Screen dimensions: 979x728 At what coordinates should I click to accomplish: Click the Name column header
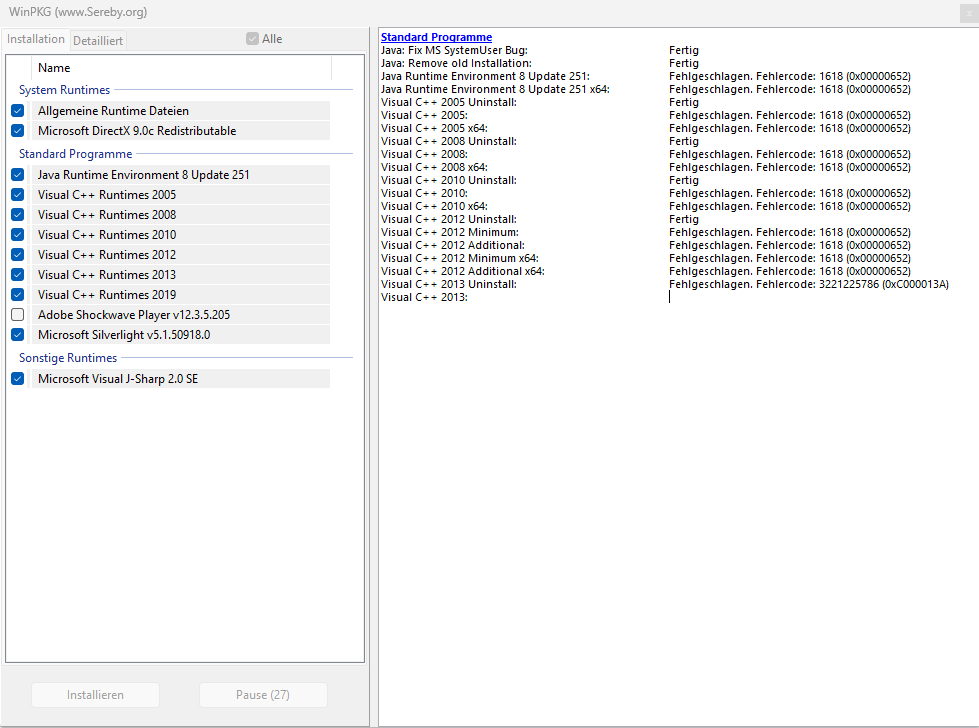pos(181,68)
